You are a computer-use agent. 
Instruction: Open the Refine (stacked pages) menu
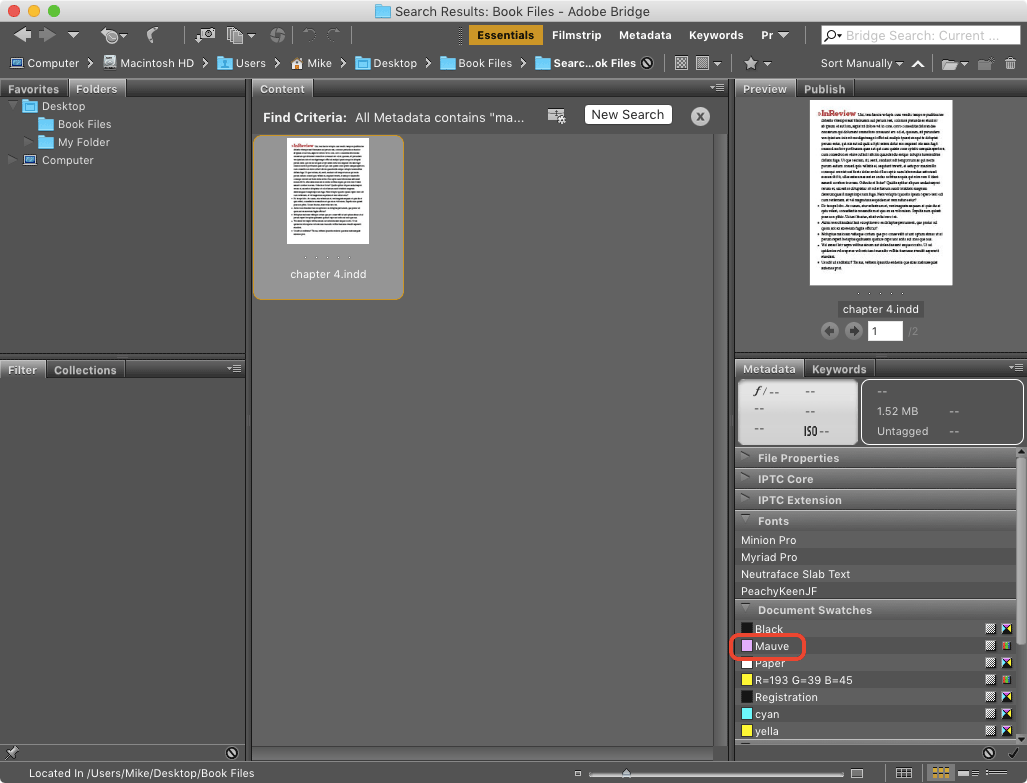click(240, 35)
